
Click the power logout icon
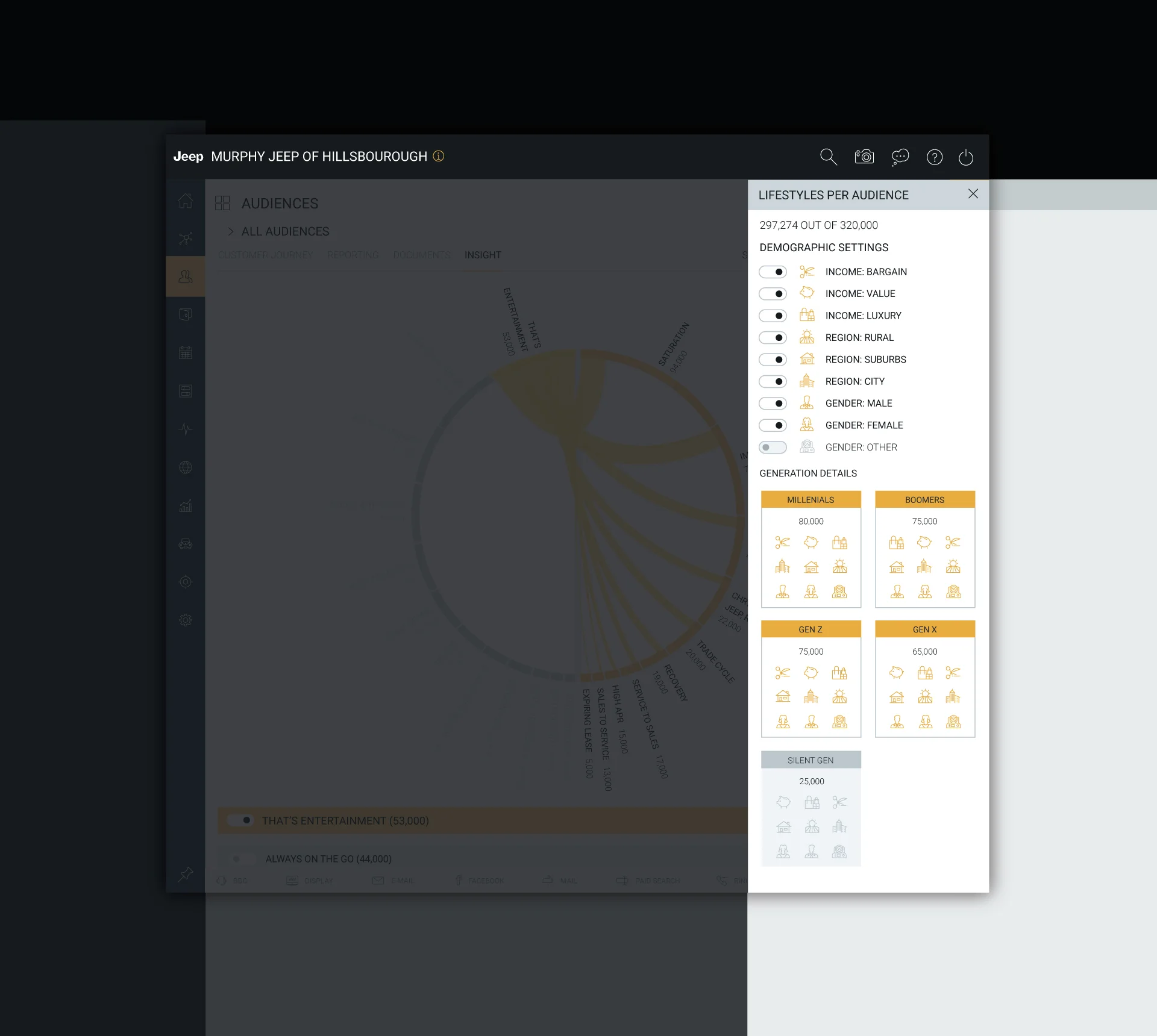(966, 157)
